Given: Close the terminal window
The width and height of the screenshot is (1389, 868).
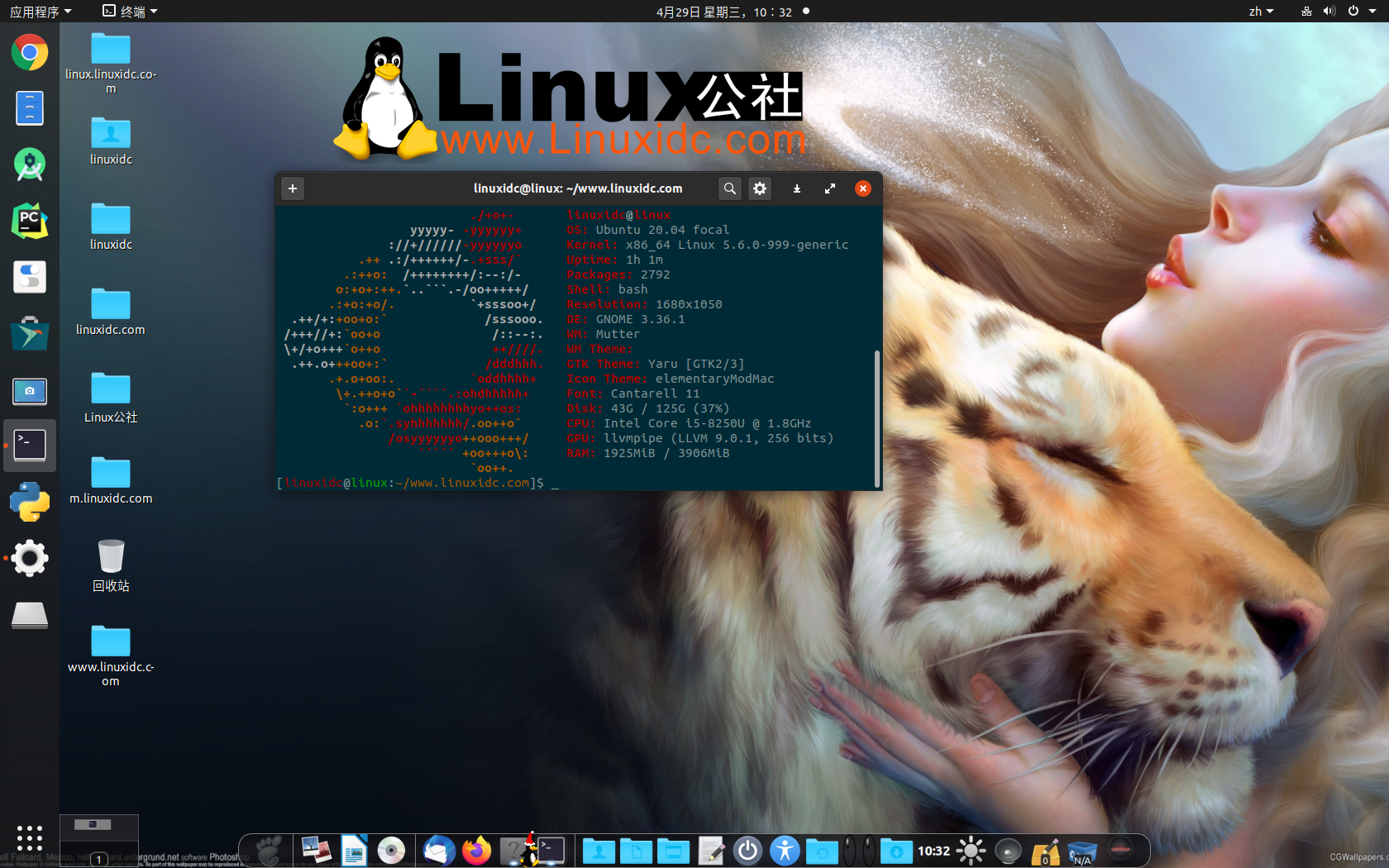Looking at the screenshot, I should [x=863, y=188].
